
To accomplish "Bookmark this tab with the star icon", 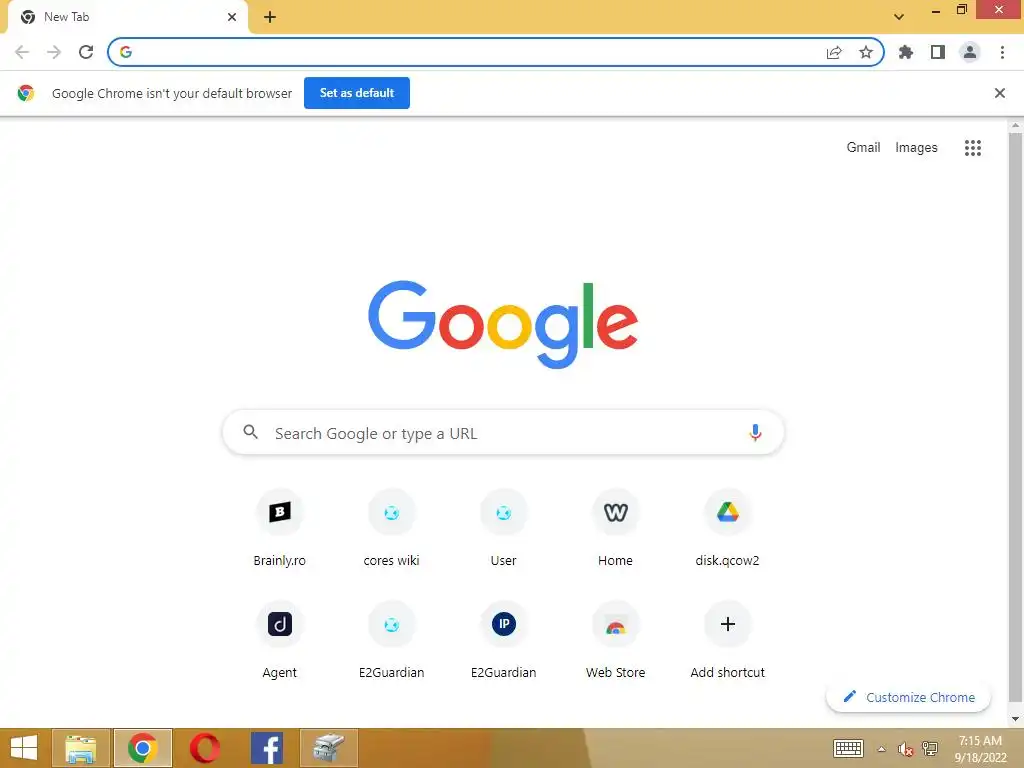I will (865, 52).
